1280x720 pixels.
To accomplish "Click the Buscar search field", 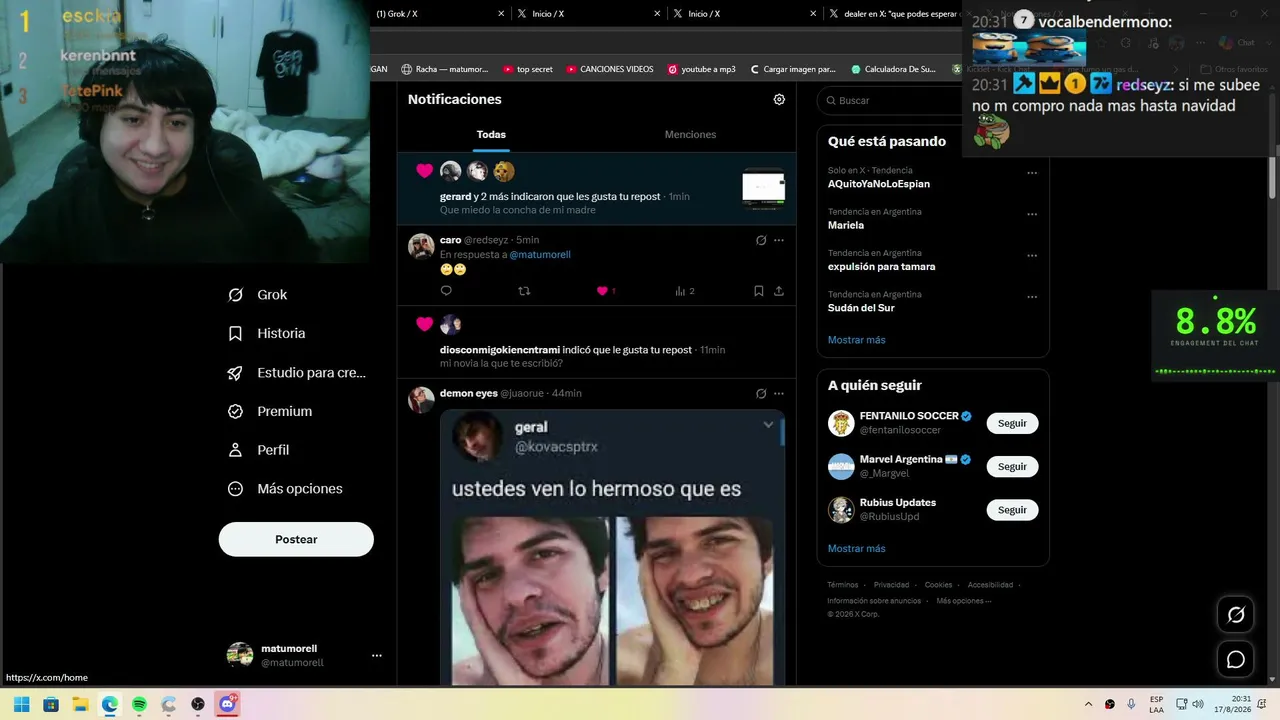I will [x=891, y=100].
